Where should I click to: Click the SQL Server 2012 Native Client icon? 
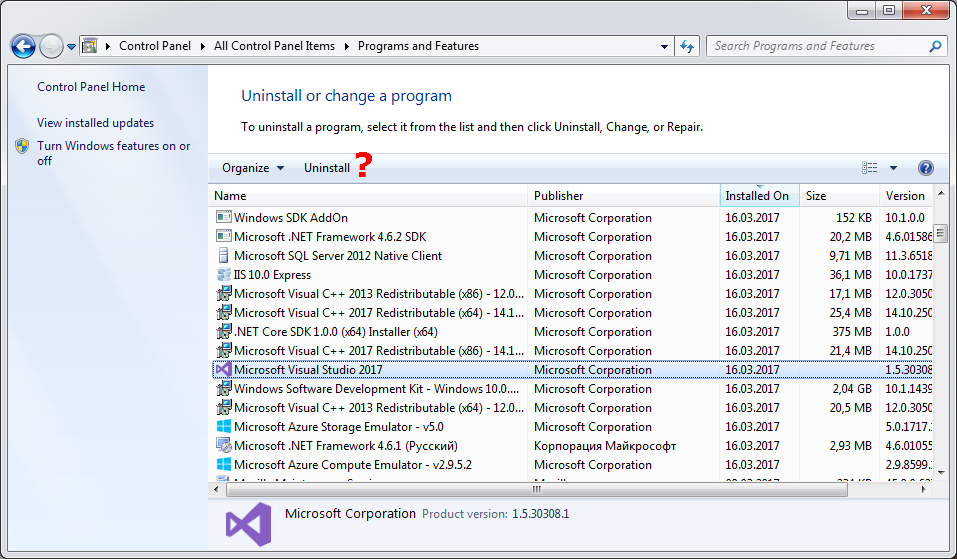click(223, 255)
